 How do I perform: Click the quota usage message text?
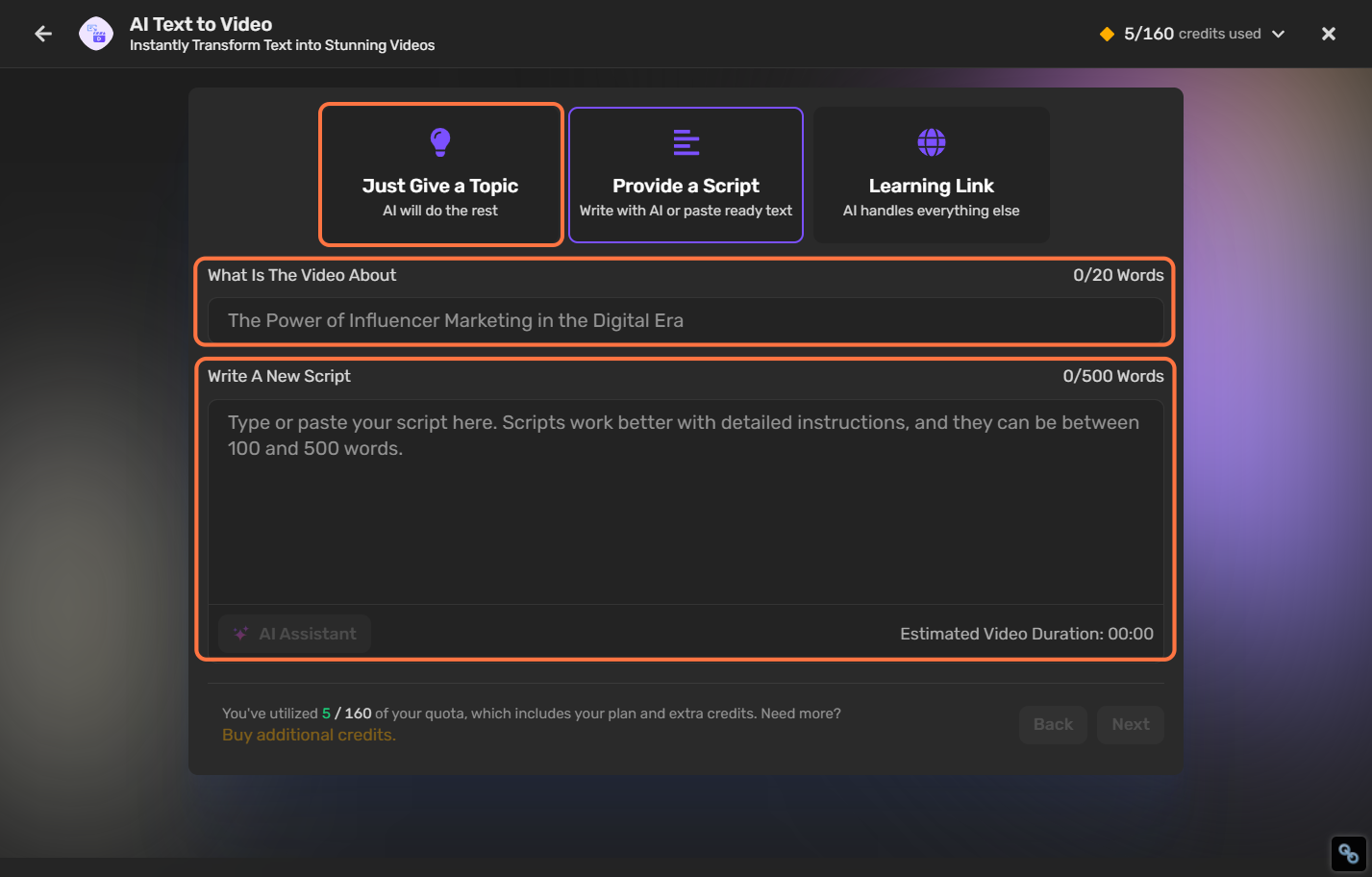coord(532,714)
